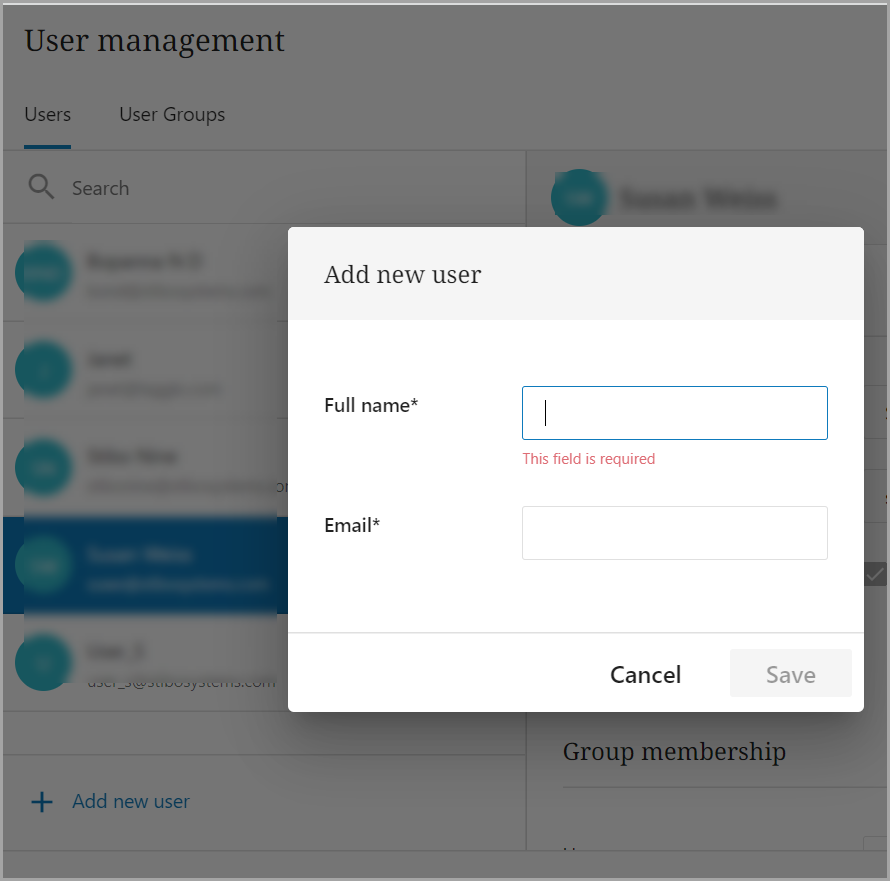
Task: Select the third user's avatar in list
Action: tap(44, 467)
